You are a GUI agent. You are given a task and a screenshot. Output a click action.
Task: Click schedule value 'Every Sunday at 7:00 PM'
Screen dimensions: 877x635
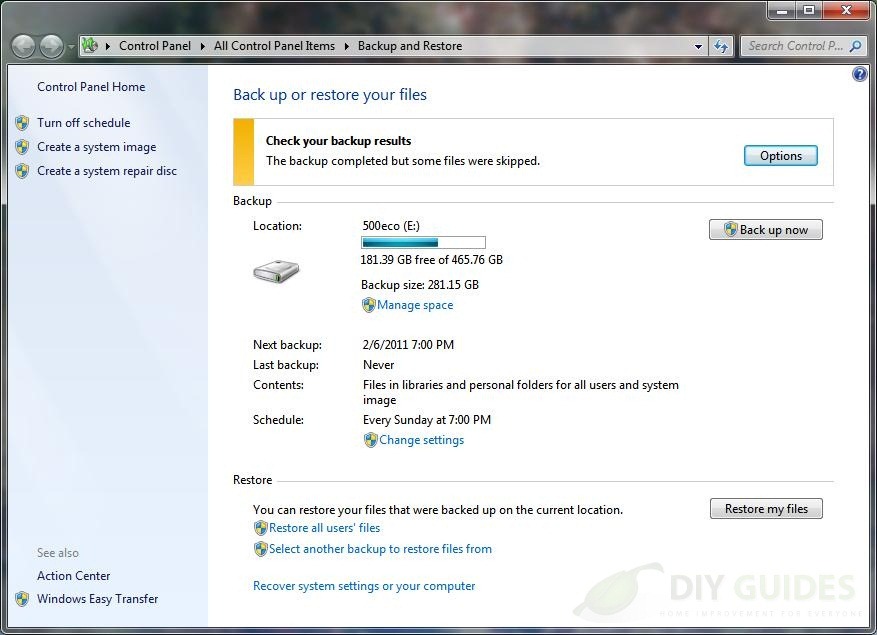point(427,420)
